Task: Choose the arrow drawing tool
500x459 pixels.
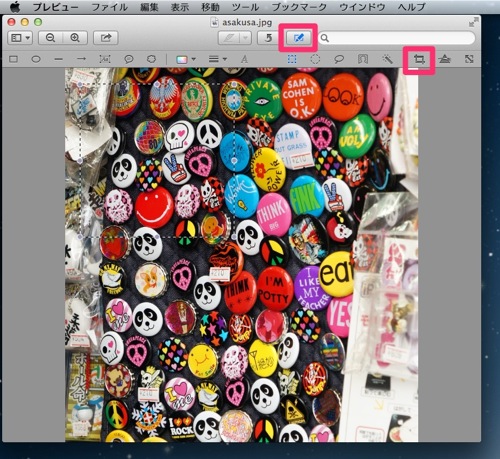Action: coord(81,59)
